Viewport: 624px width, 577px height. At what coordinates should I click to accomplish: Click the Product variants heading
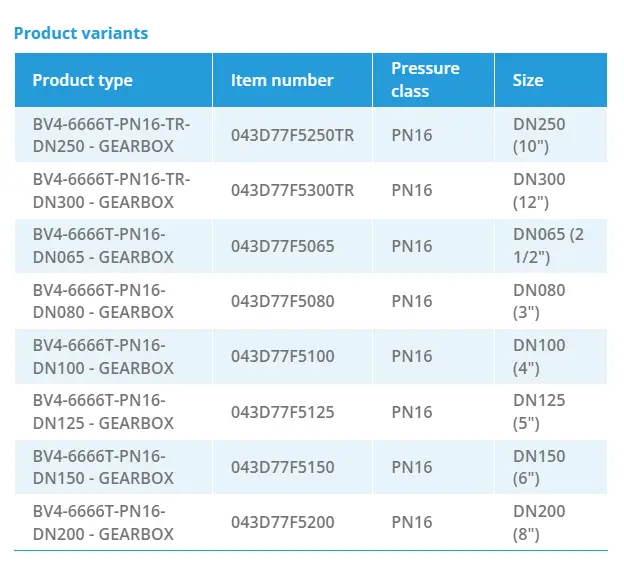(81, 33)
